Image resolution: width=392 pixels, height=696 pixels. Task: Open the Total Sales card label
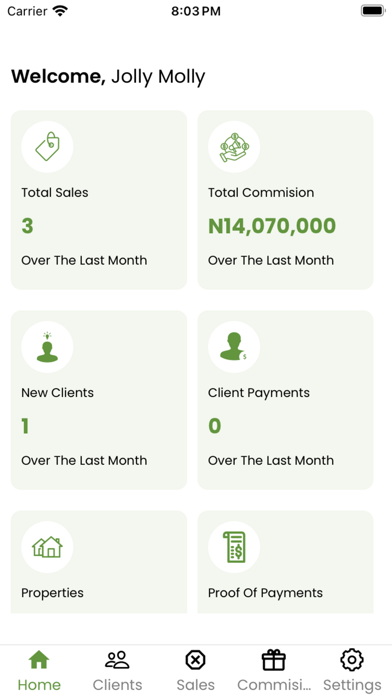pos(55,193)
